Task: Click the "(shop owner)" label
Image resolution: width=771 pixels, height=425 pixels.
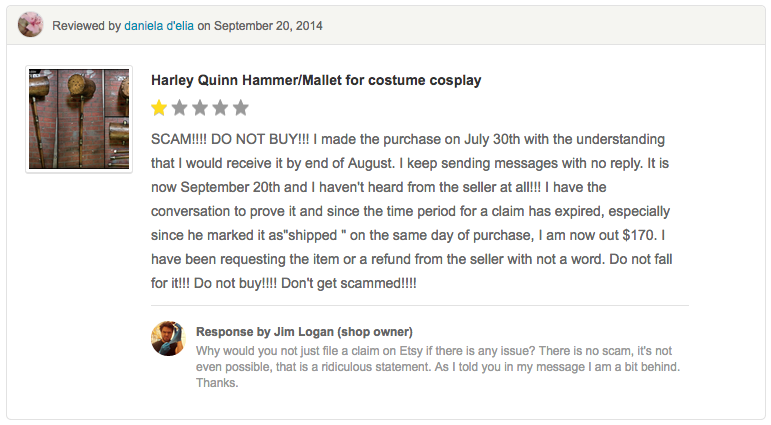Action: [375, 332]
